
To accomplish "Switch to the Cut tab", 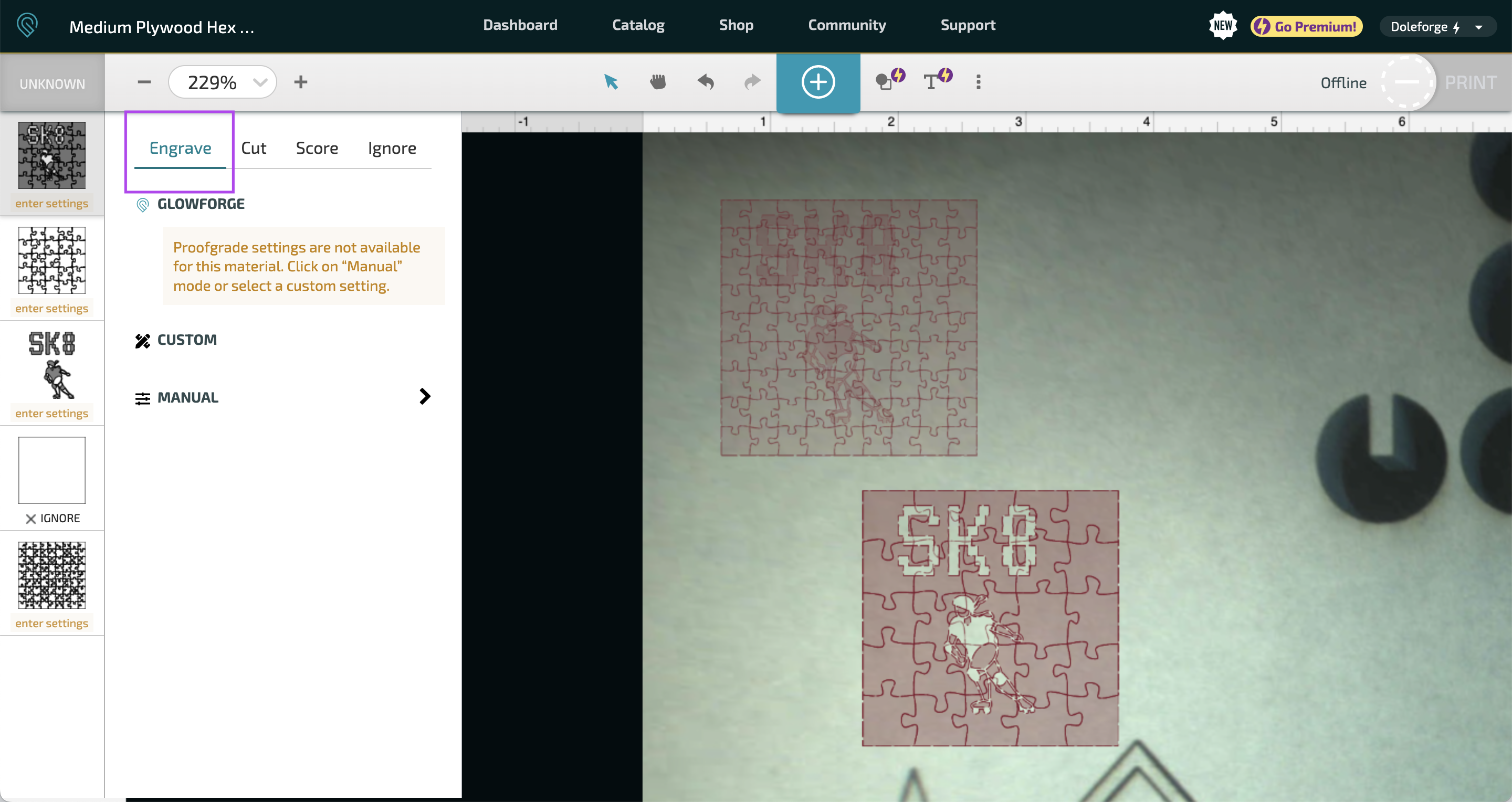I will point(254,148).
